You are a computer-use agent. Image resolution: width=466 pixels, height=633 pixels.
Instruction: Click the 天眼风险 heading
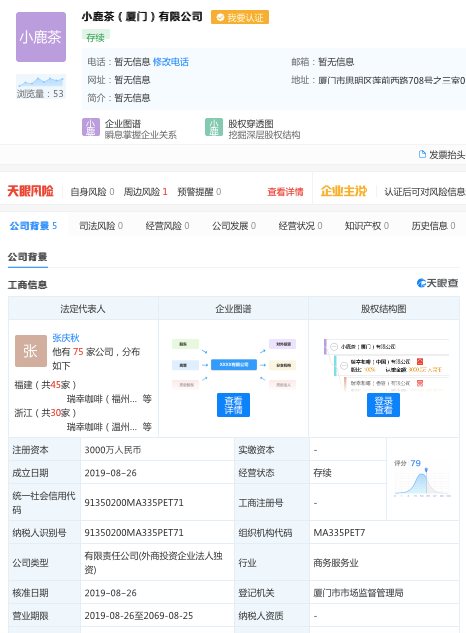pyautogui.click(x=31, y=191)
